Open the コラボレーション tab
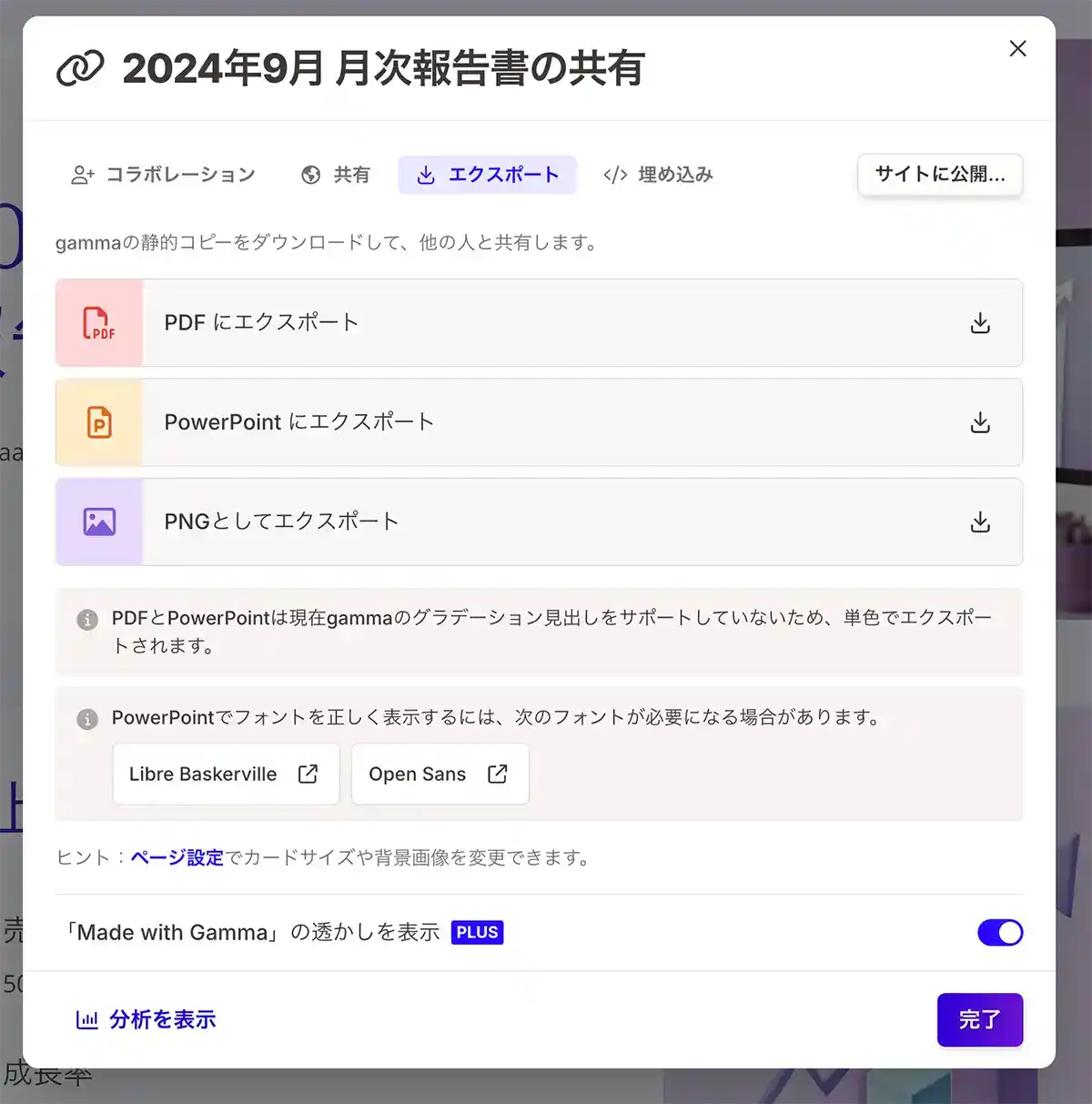Viewport: 1092px width, 1104px height. (x=164, y=175)
